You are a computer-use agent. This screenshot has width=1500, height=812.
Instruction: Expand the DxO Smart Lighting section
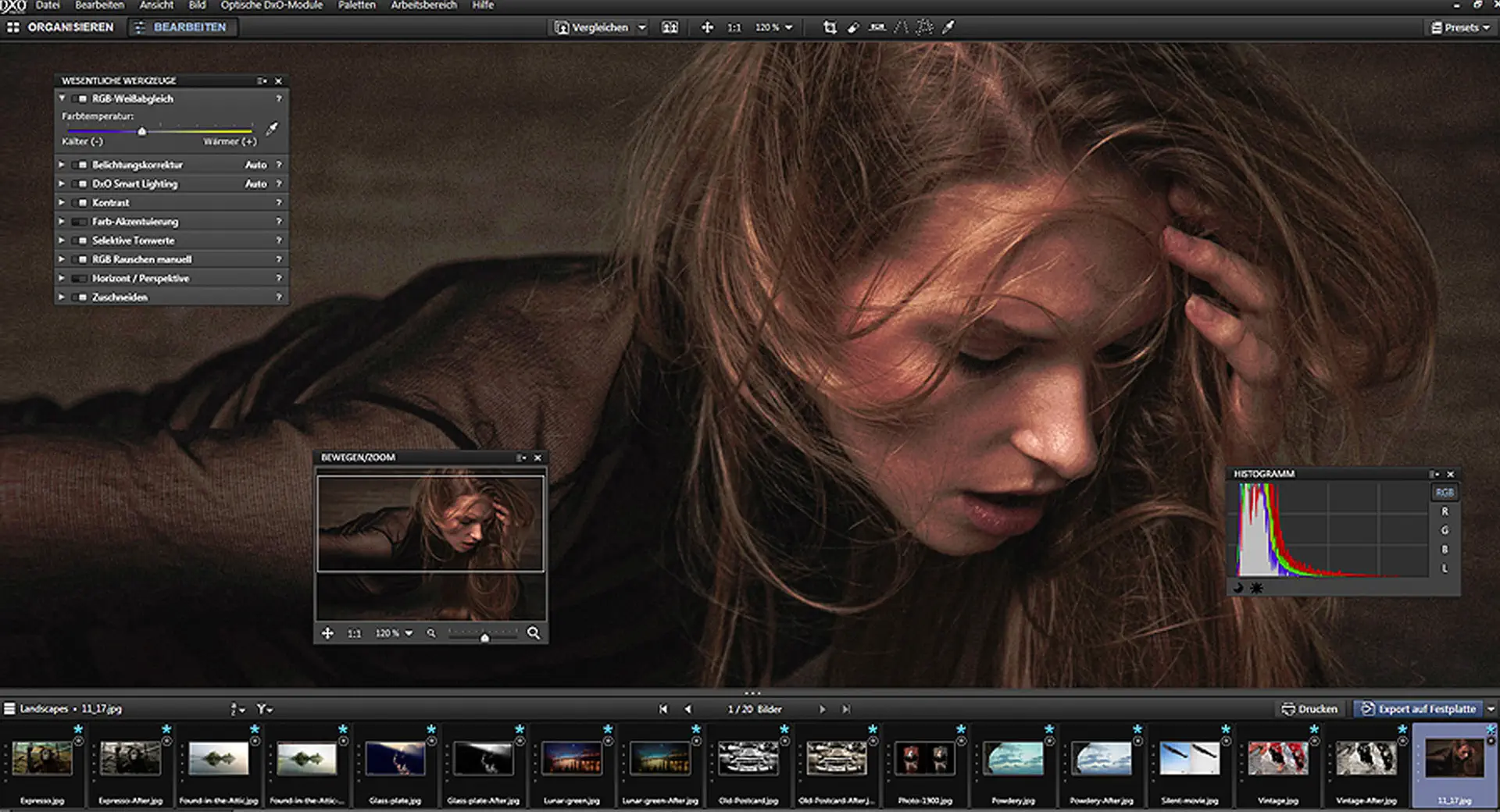point(62,183)
